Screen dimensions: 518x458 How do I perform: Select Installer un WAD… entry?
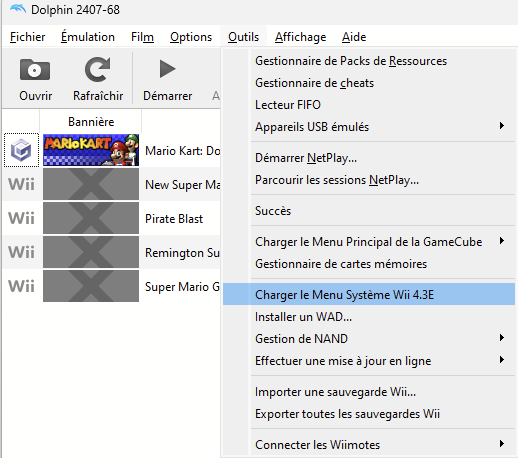[x=369, y=317]
